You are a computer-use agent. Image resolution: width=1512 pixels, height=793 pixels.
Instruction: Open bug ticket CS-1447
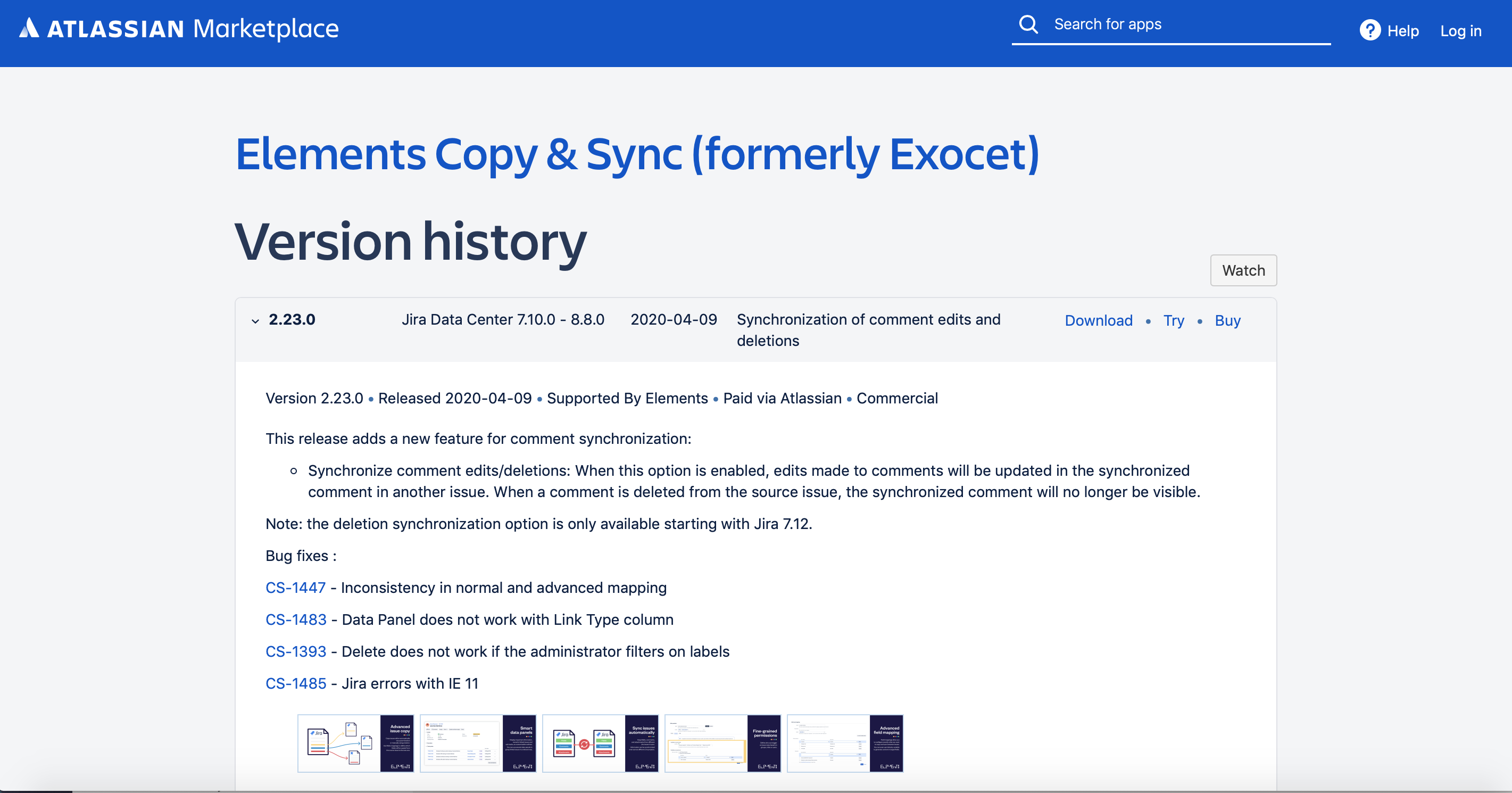click(x=295, y=588)
